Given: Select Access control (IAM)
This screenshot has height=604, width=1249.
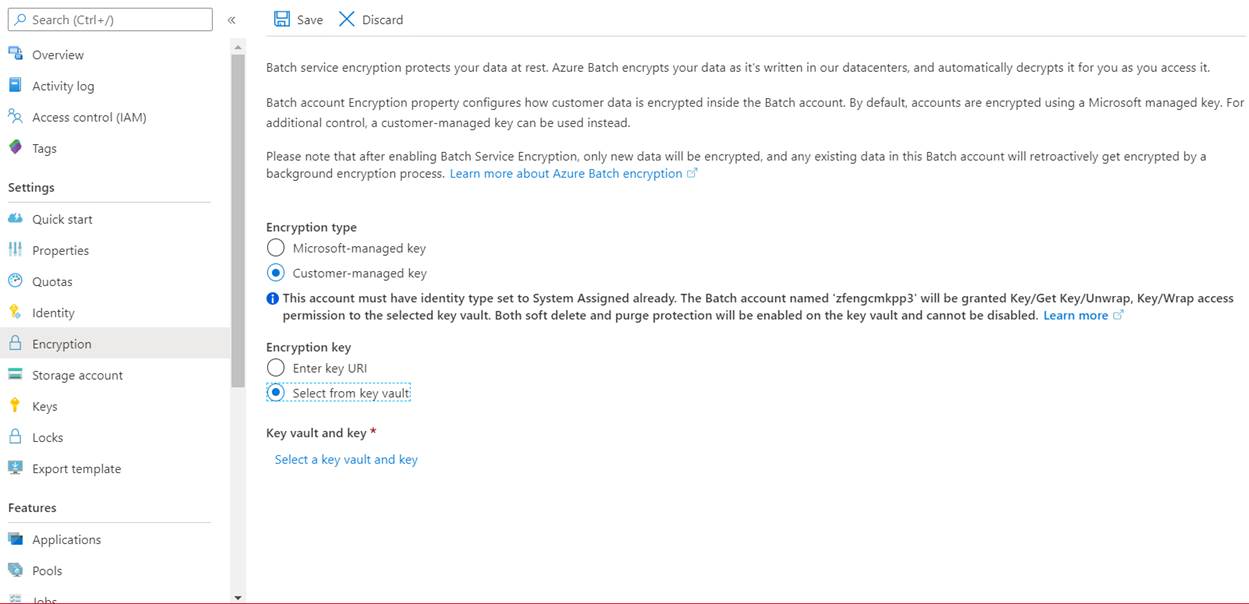Looking at the screenshot, I should [x=14, y=117].
